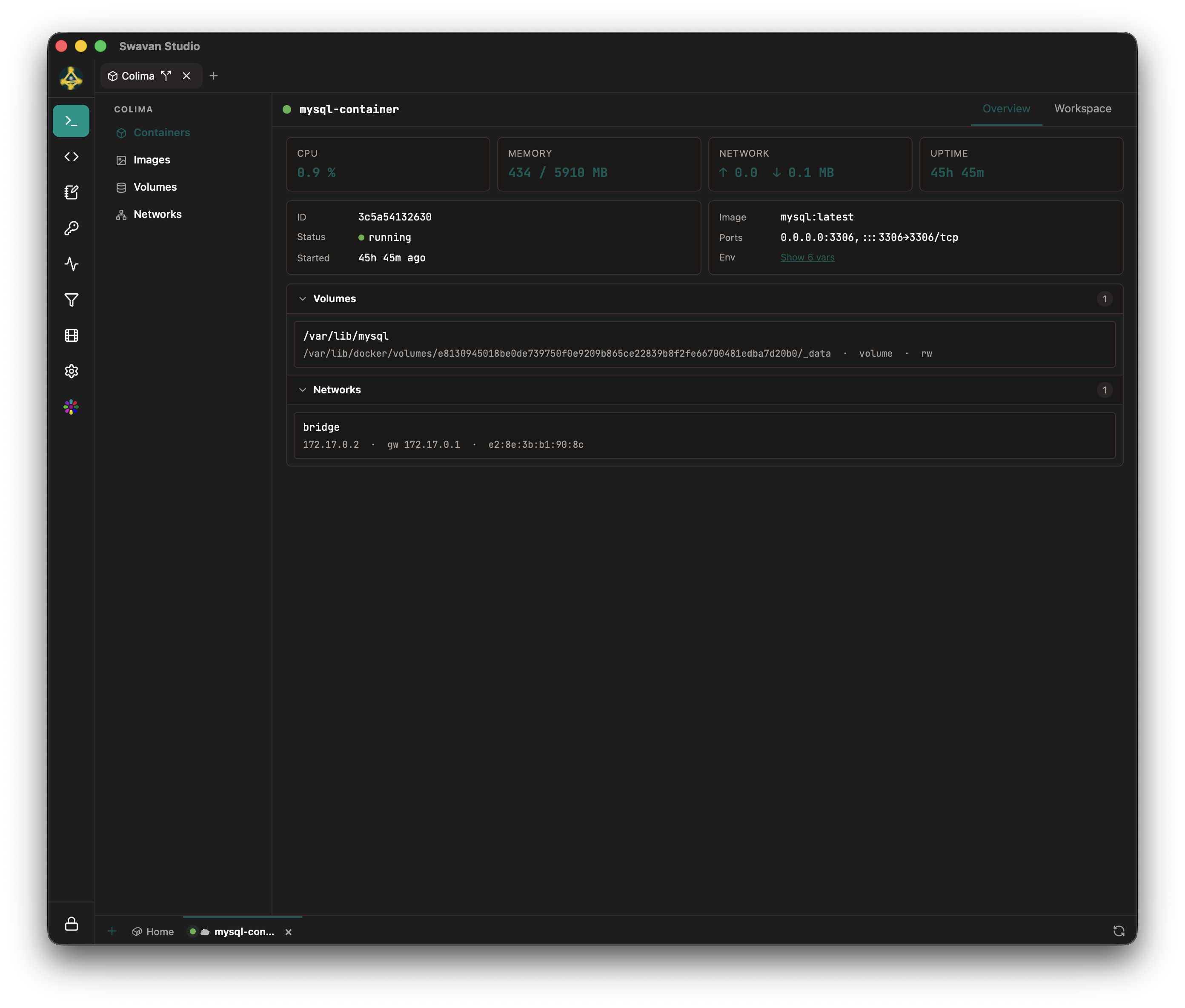Screen dimensions: 1185x1008
Task: Click the ports value 0.0.0.0:3306
Action: coord(868,238)
